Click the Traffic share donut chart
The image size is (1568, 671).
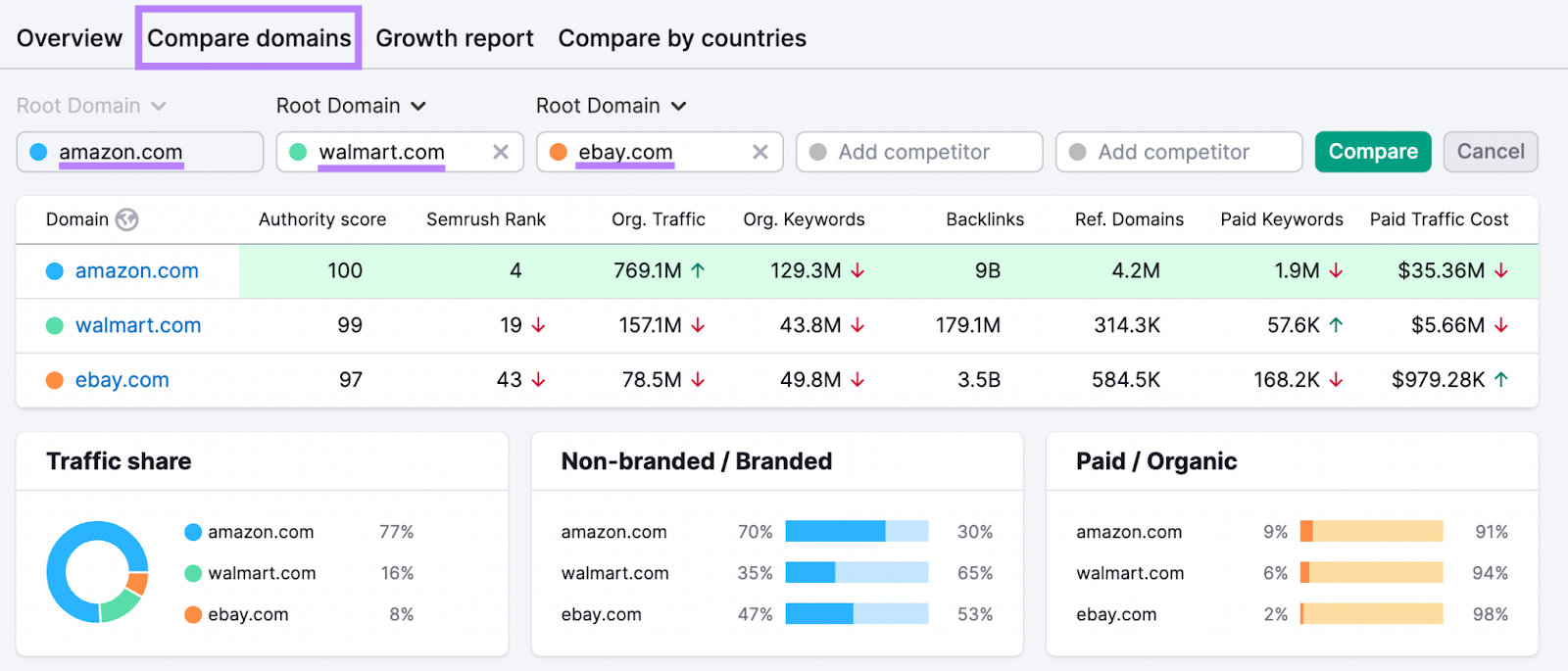point(98,572)
